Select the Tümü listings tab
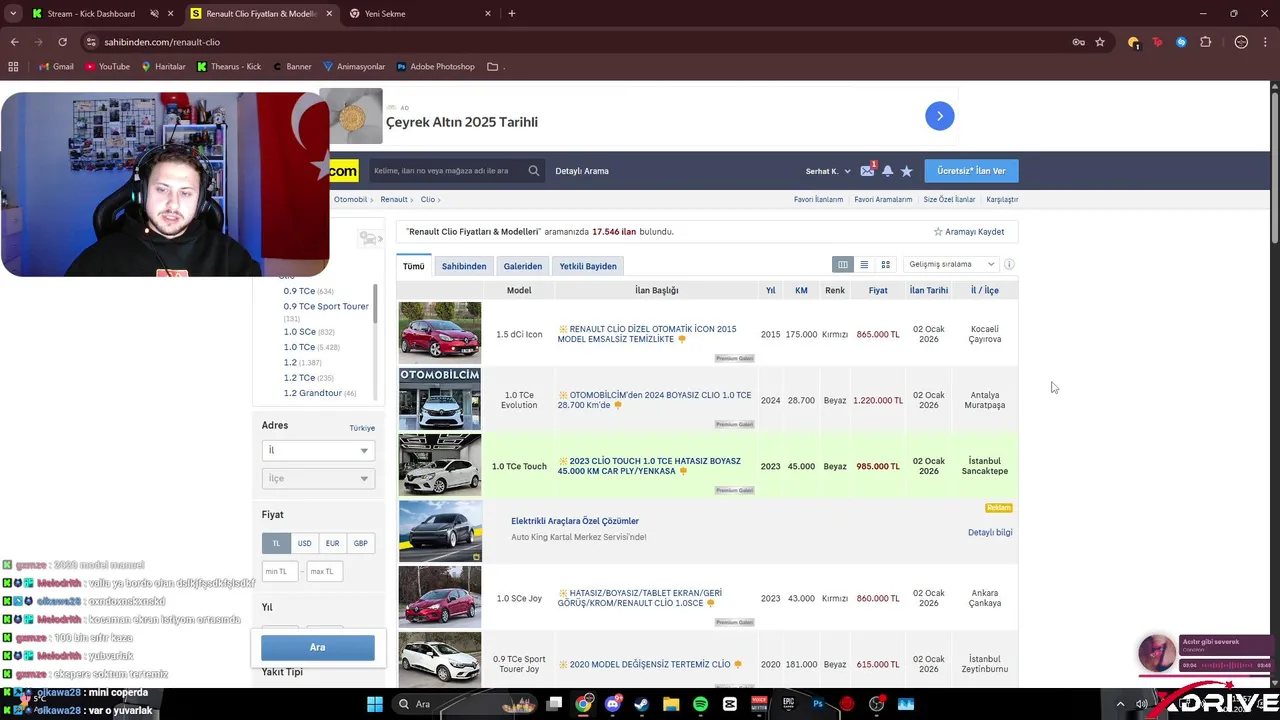 pos(414,266)
